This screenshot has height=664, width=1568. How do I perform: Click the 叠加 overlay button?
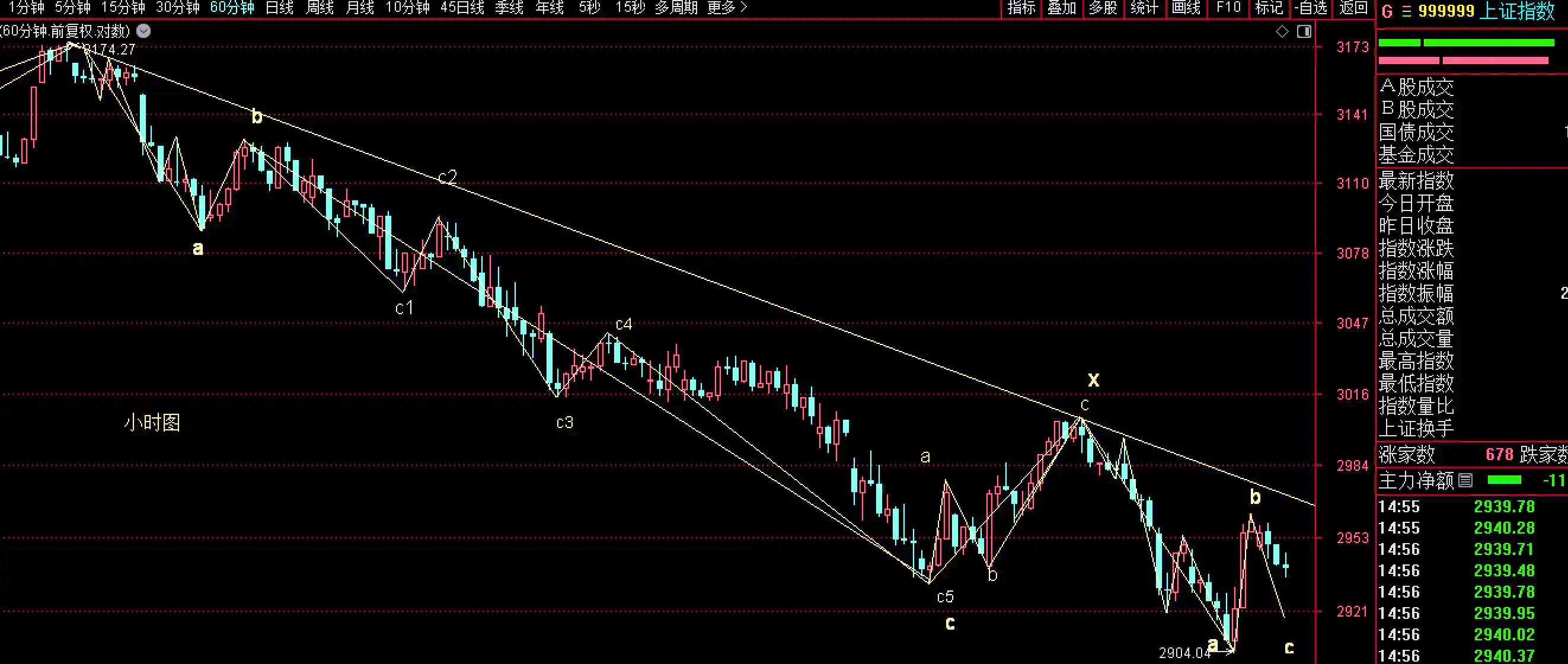[1062, 8]
